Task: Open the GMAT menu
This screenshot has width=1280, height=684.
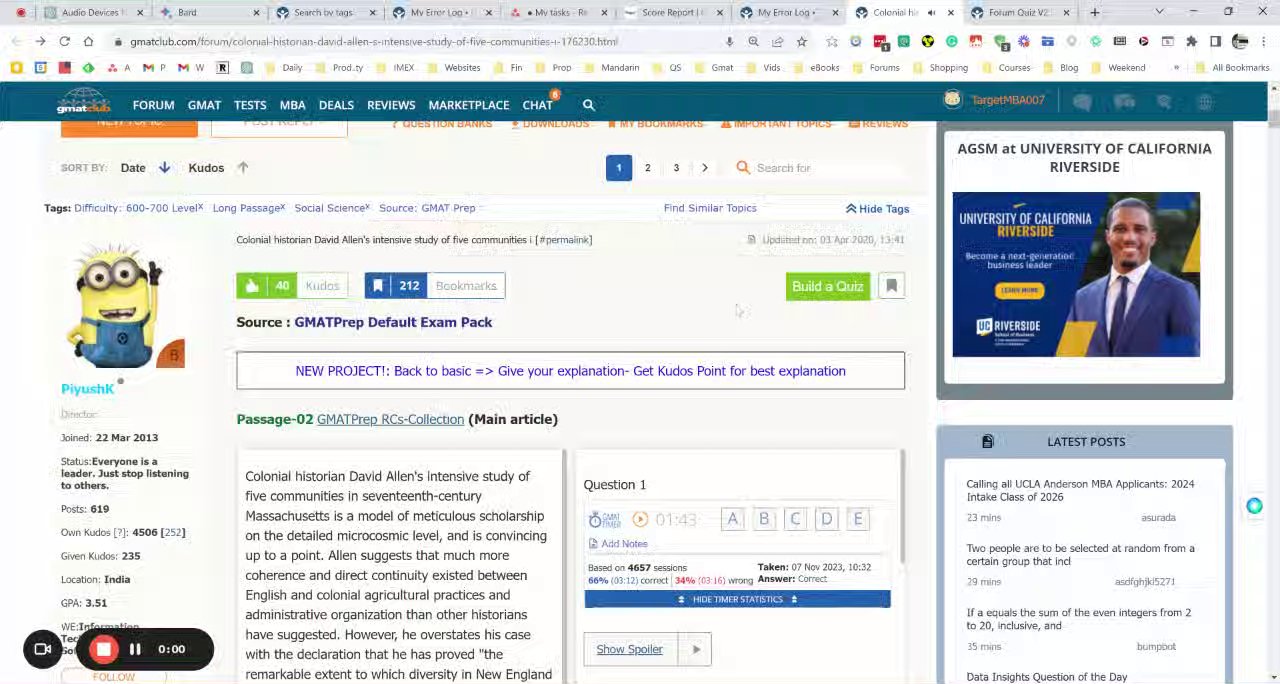Action: pyautogui.click(x=204, y=105)
